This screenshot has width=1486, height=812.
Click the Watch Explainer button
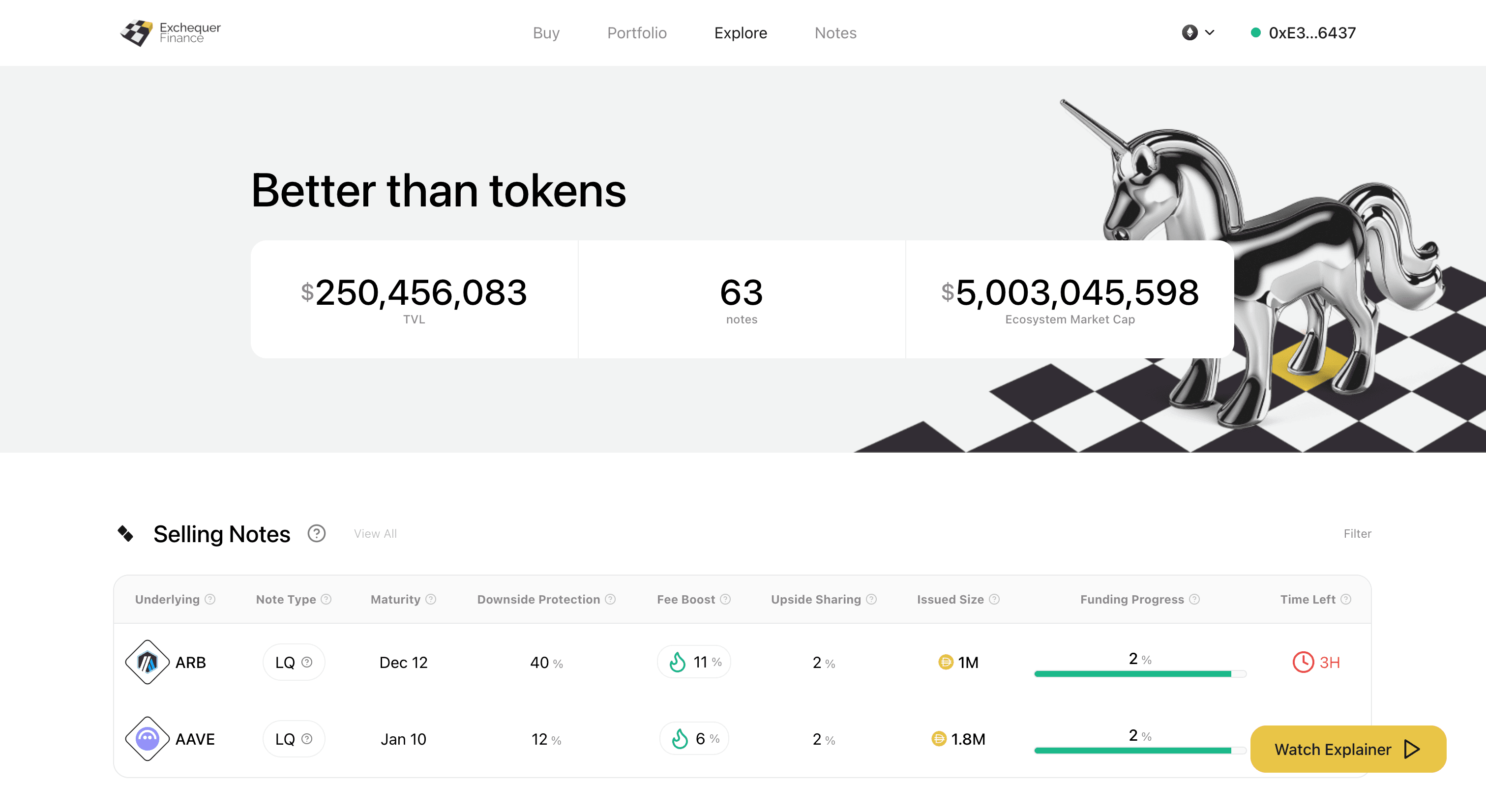pyautogui.click(x=1348, y=749)
